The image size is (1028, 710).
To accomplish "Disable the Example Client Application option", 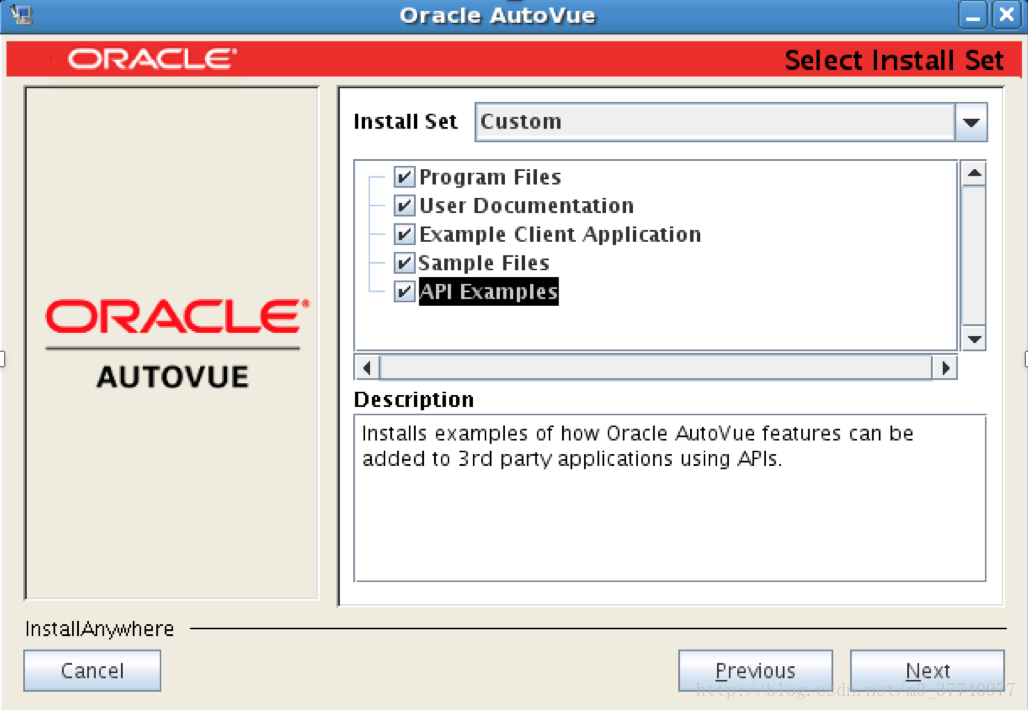I will coord(404,234).
